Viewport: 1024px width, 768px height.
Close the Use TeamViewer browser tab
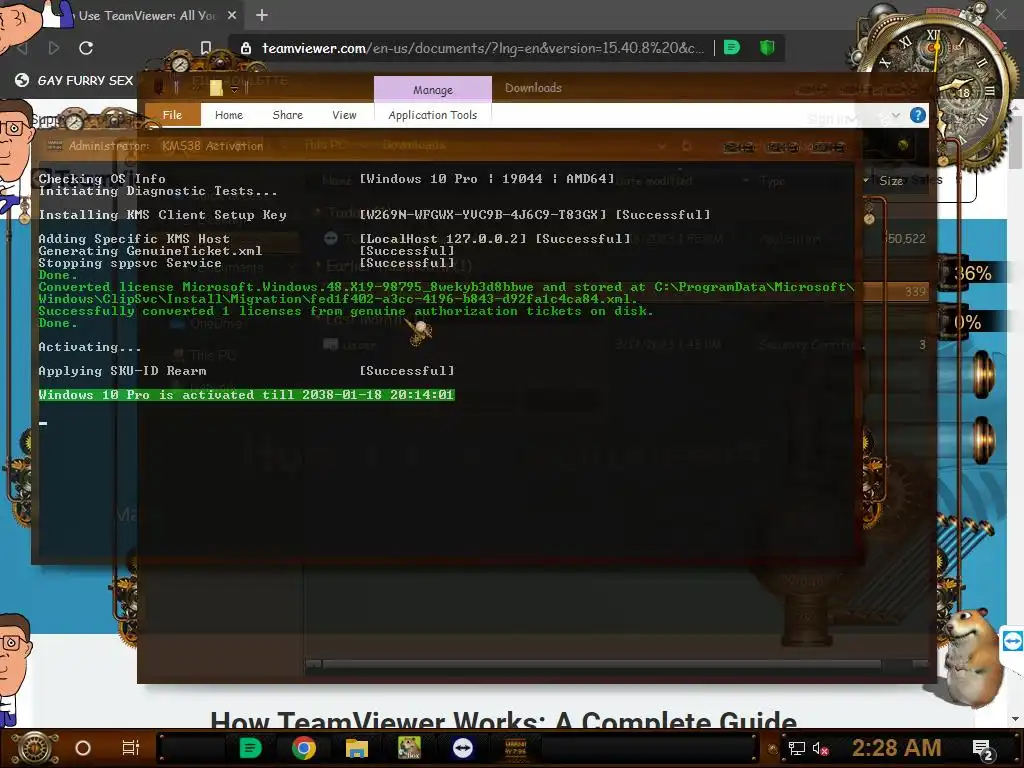(x=232, y=15)
